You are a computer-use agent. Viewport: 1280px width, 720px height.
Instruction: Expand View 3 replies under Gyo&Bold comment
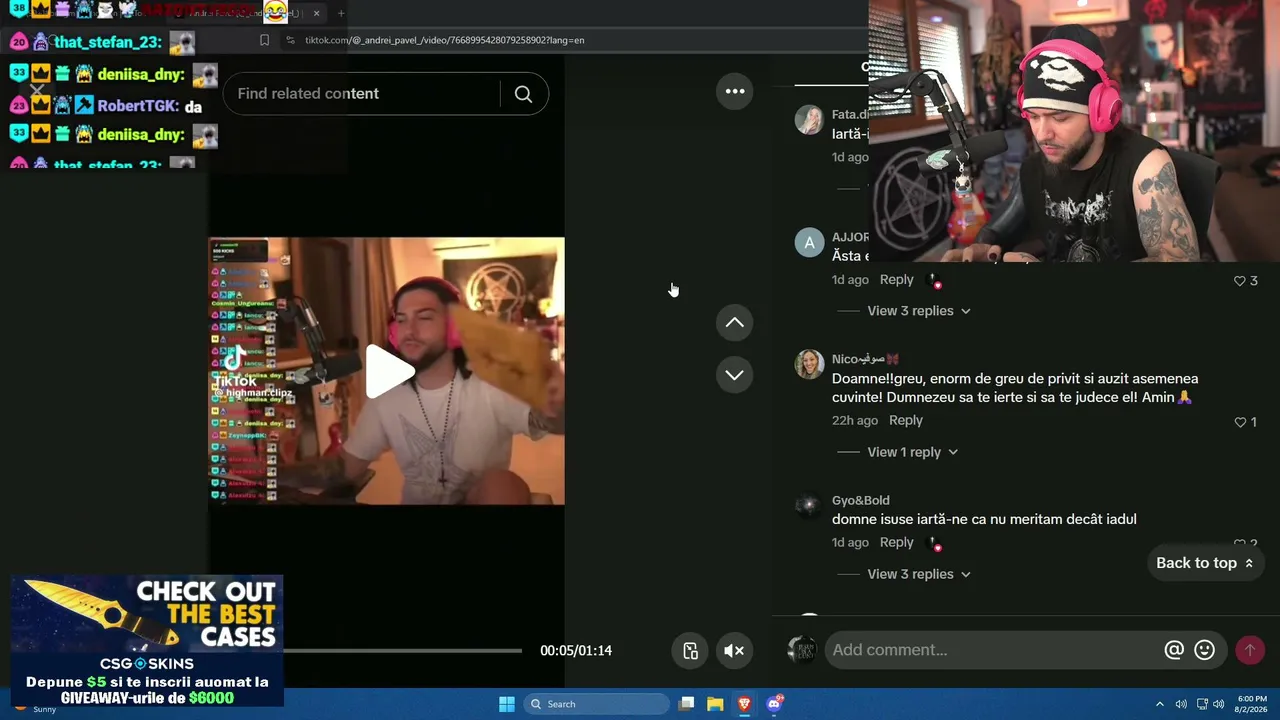pos(918,574)
